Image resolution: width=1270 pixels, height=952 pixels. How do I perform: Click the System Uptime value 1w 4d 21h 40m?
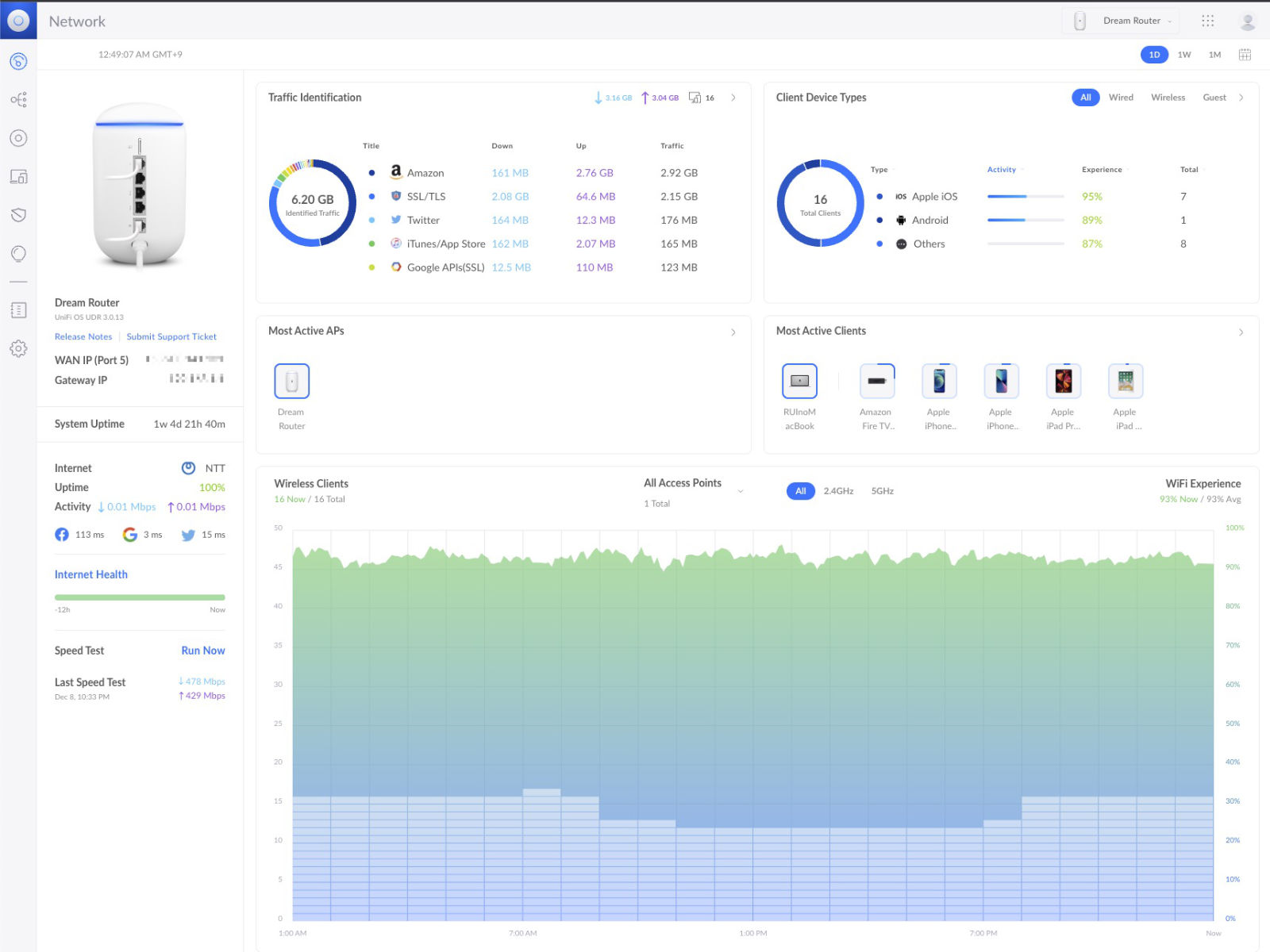click(x=189, y=424)
